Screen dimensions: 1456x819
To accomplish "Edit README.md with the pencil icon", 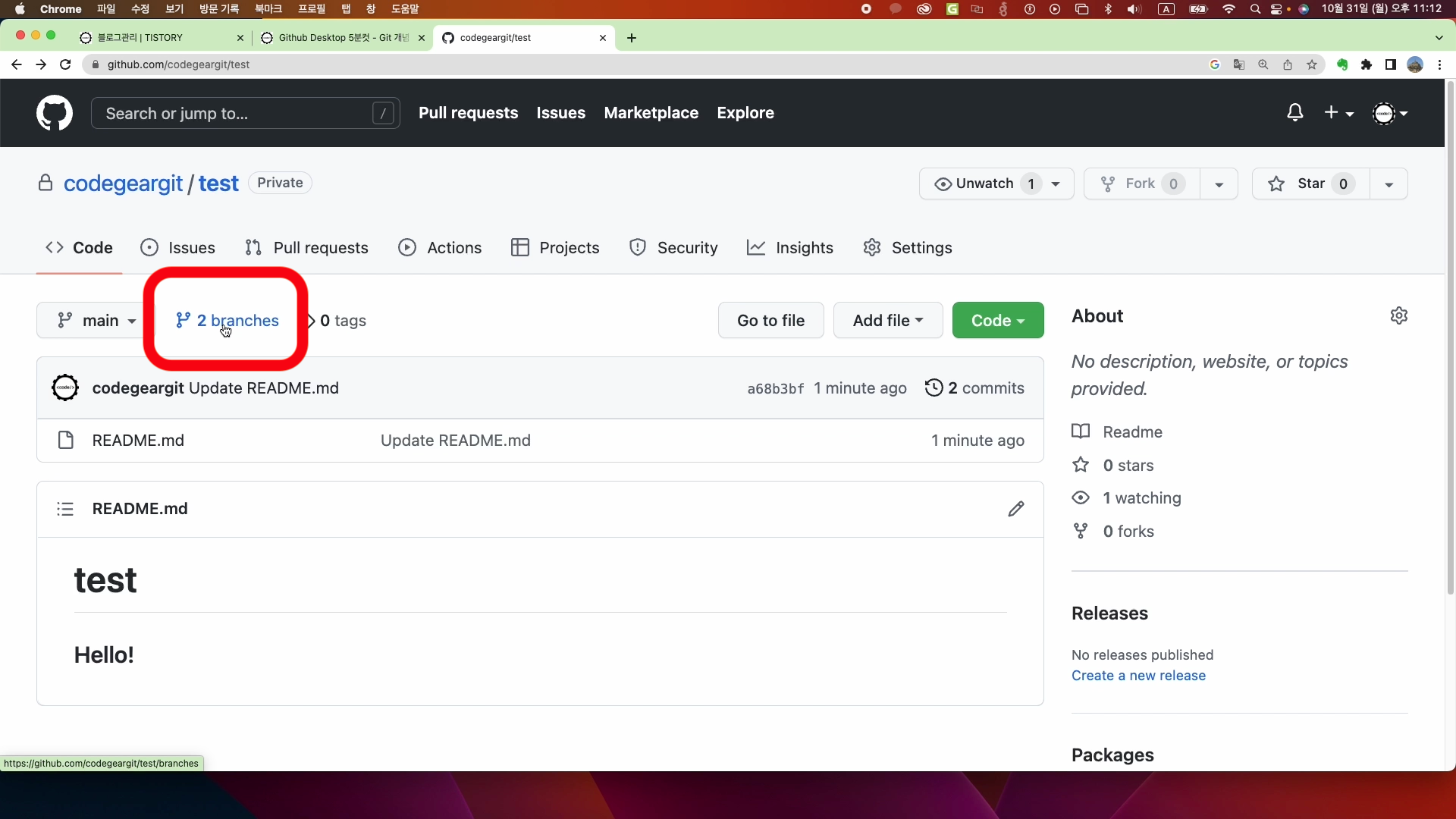I will (1016, 509).
